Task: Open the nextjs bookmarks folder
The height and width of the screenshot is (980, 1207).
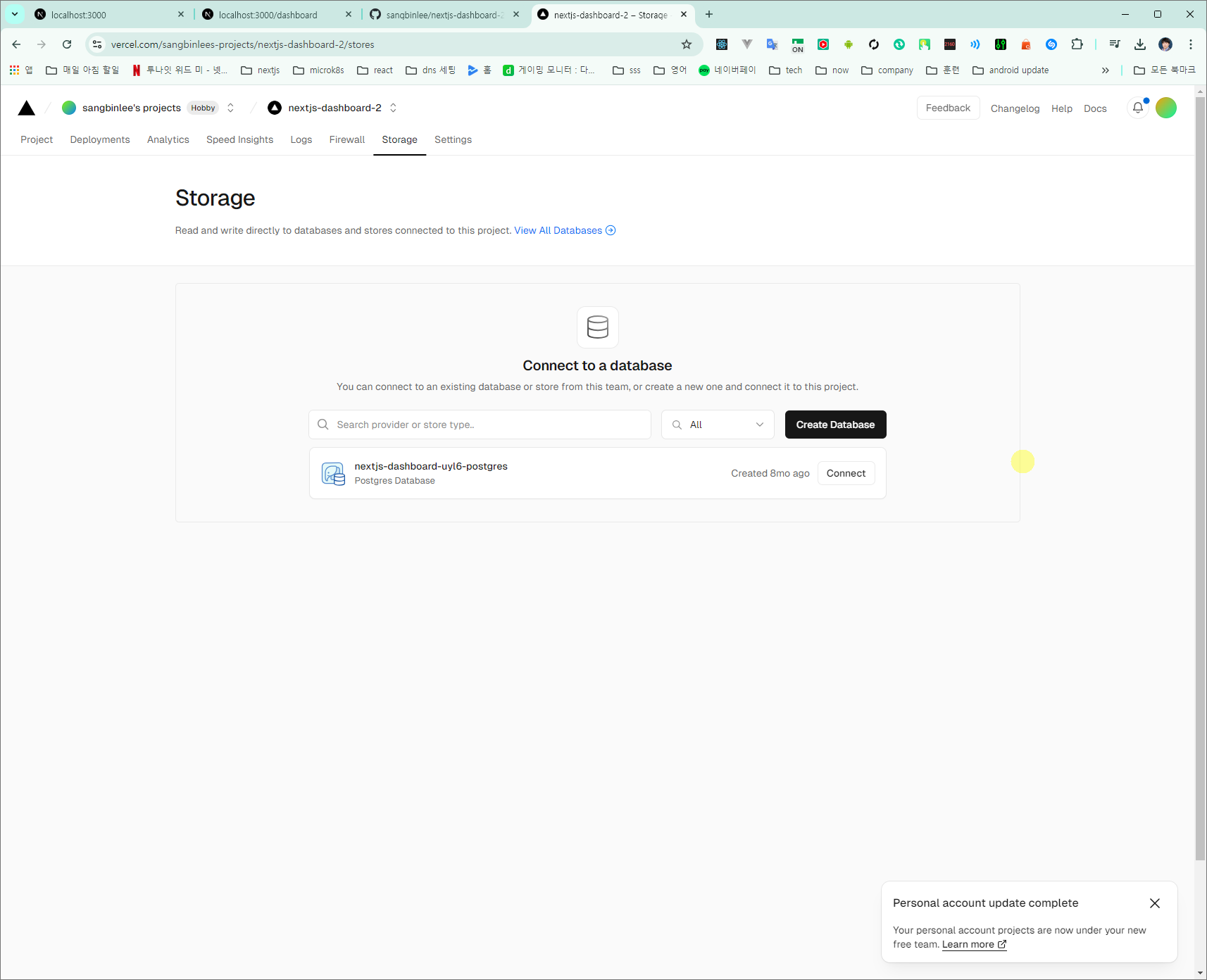Action: pyautogui.click(x=261, y=70)
